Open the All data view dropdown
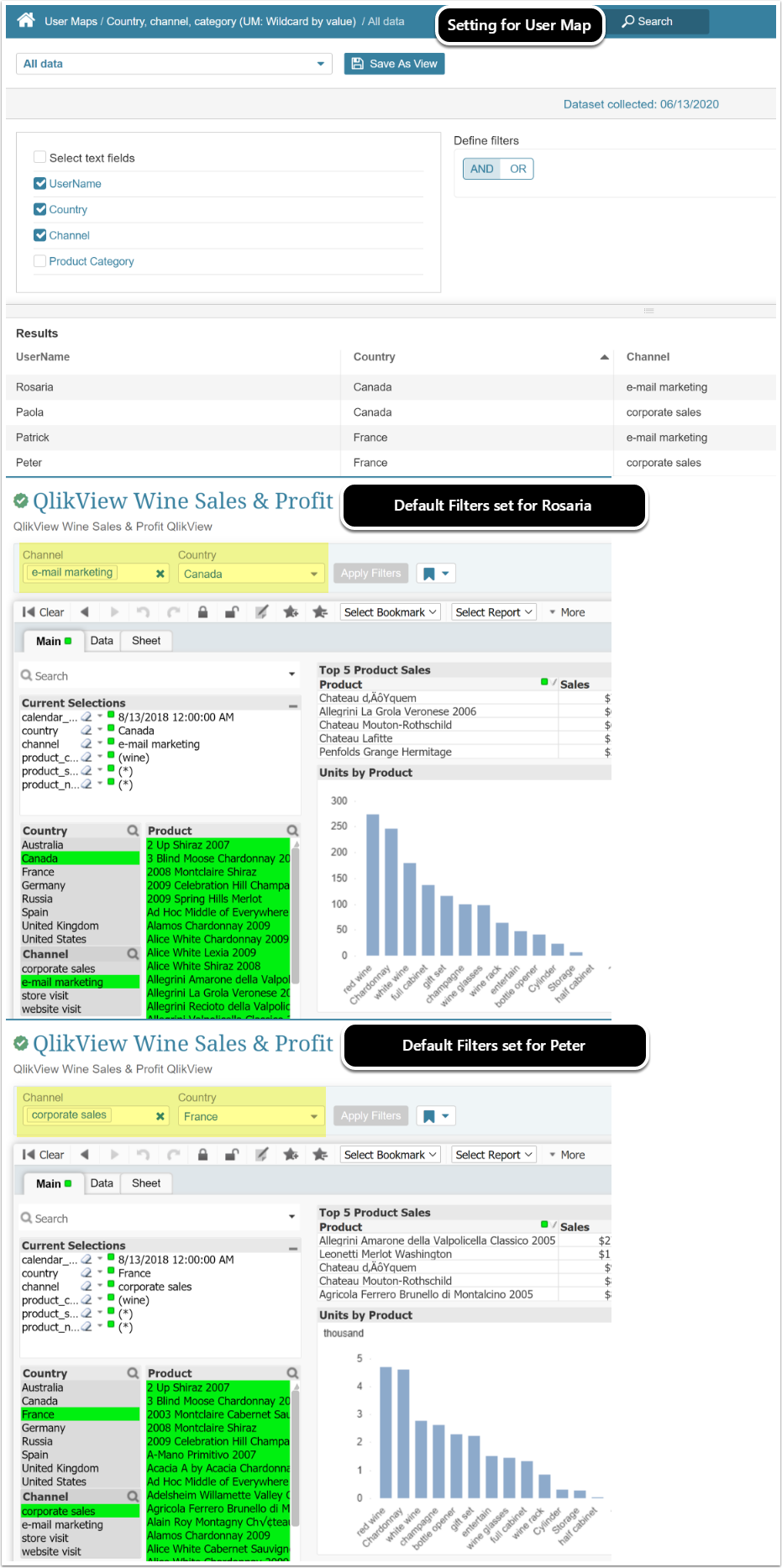Viewport: 782px width, 1568px height. [174, 64]
